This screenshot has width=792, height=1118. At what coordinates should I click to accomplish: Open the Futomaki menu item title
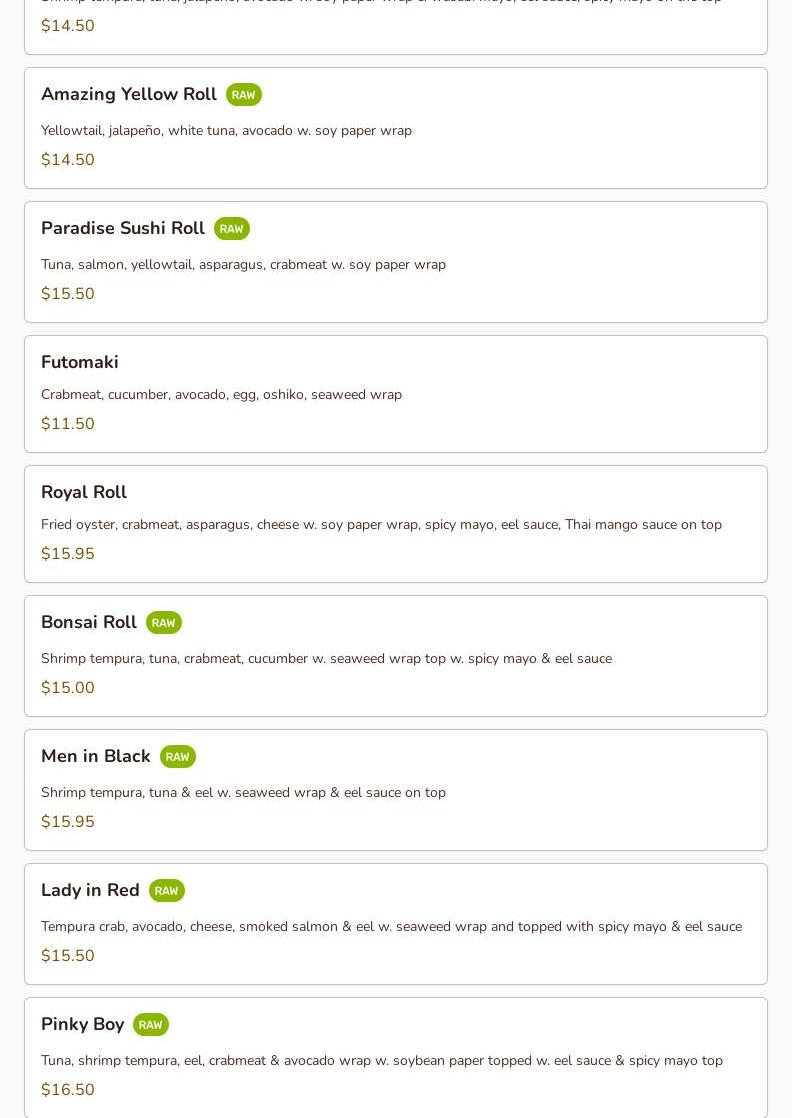click(x=80, y=362)
